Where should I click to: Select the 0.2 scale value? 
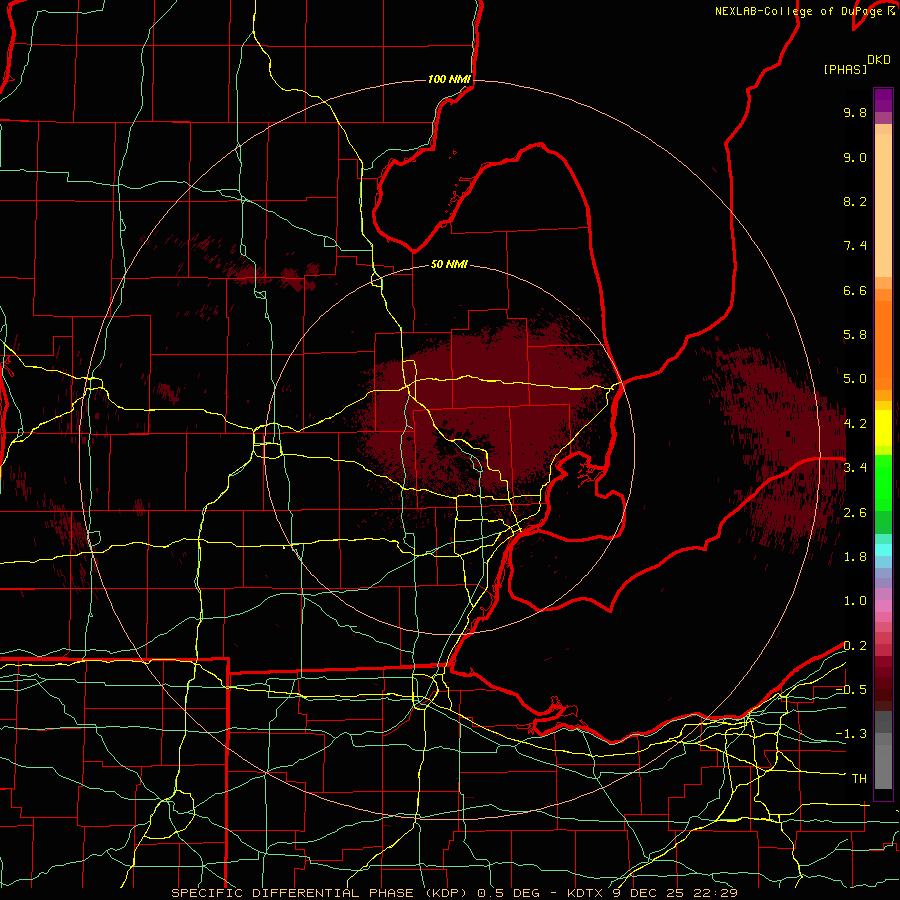[x=855, y=646]
